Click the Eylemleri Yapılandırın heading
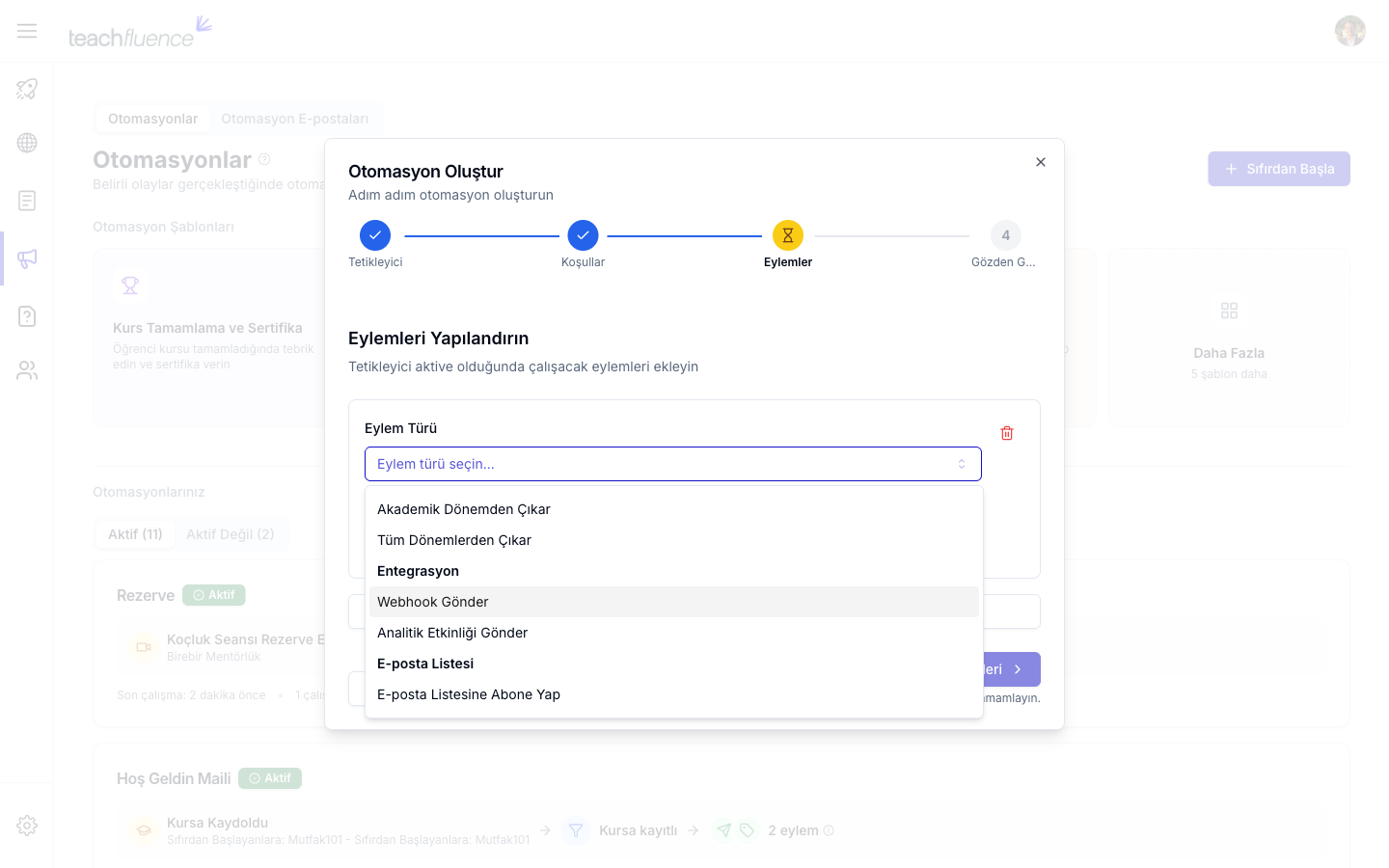Screen dimensions: 1389x868 click(439, 339)
